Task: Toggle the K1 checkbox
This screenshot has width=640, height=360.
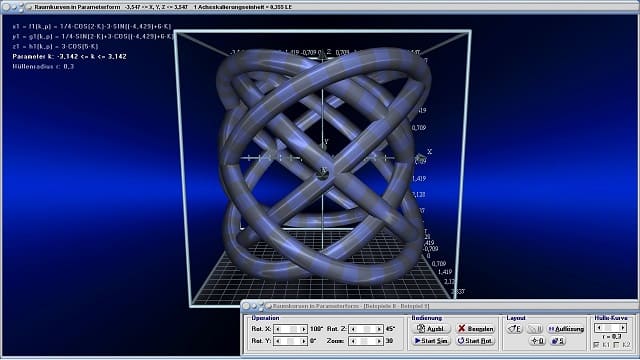Action: (596, 345)
